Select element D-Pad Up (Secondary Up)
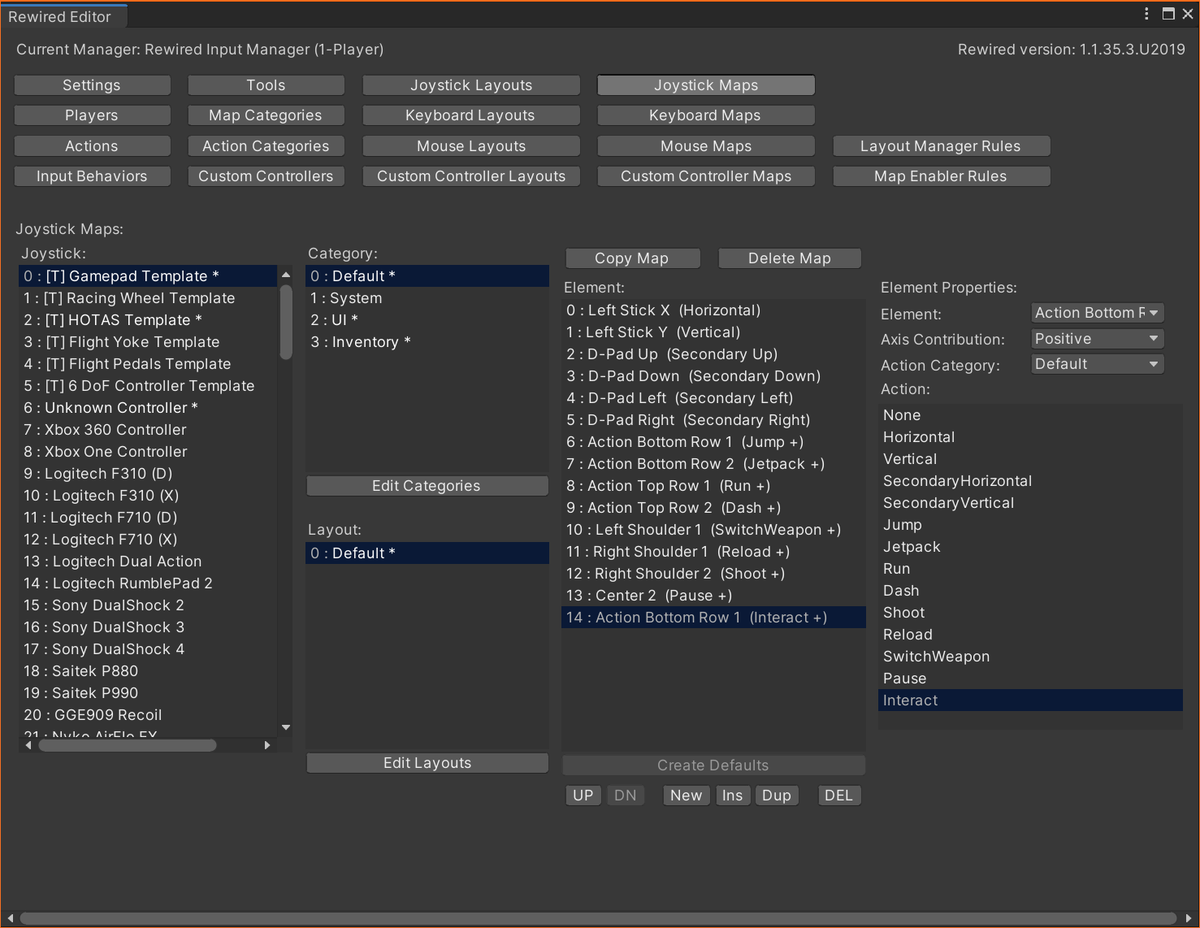 (x=714, y=354)
